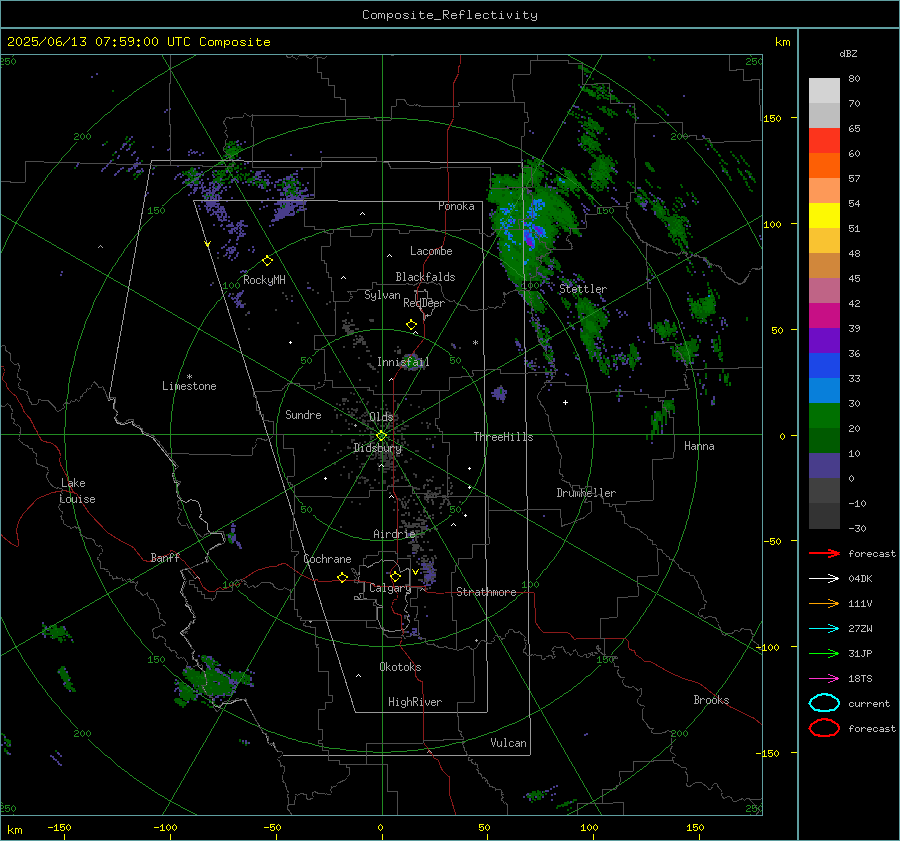The width and height of the screenshot is (900, 841).
Task: Click the strong purple storm core near Stettler
Action: [x=533, y=235]
